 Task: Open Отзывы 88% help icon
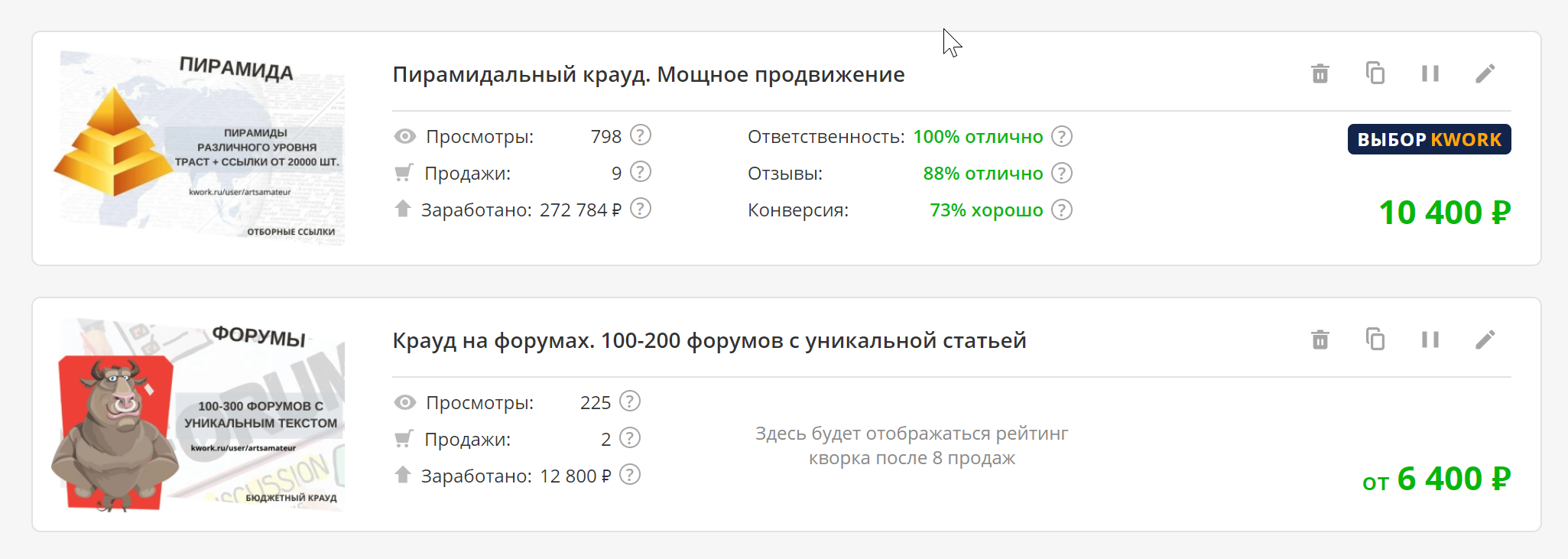point(1061,174)
